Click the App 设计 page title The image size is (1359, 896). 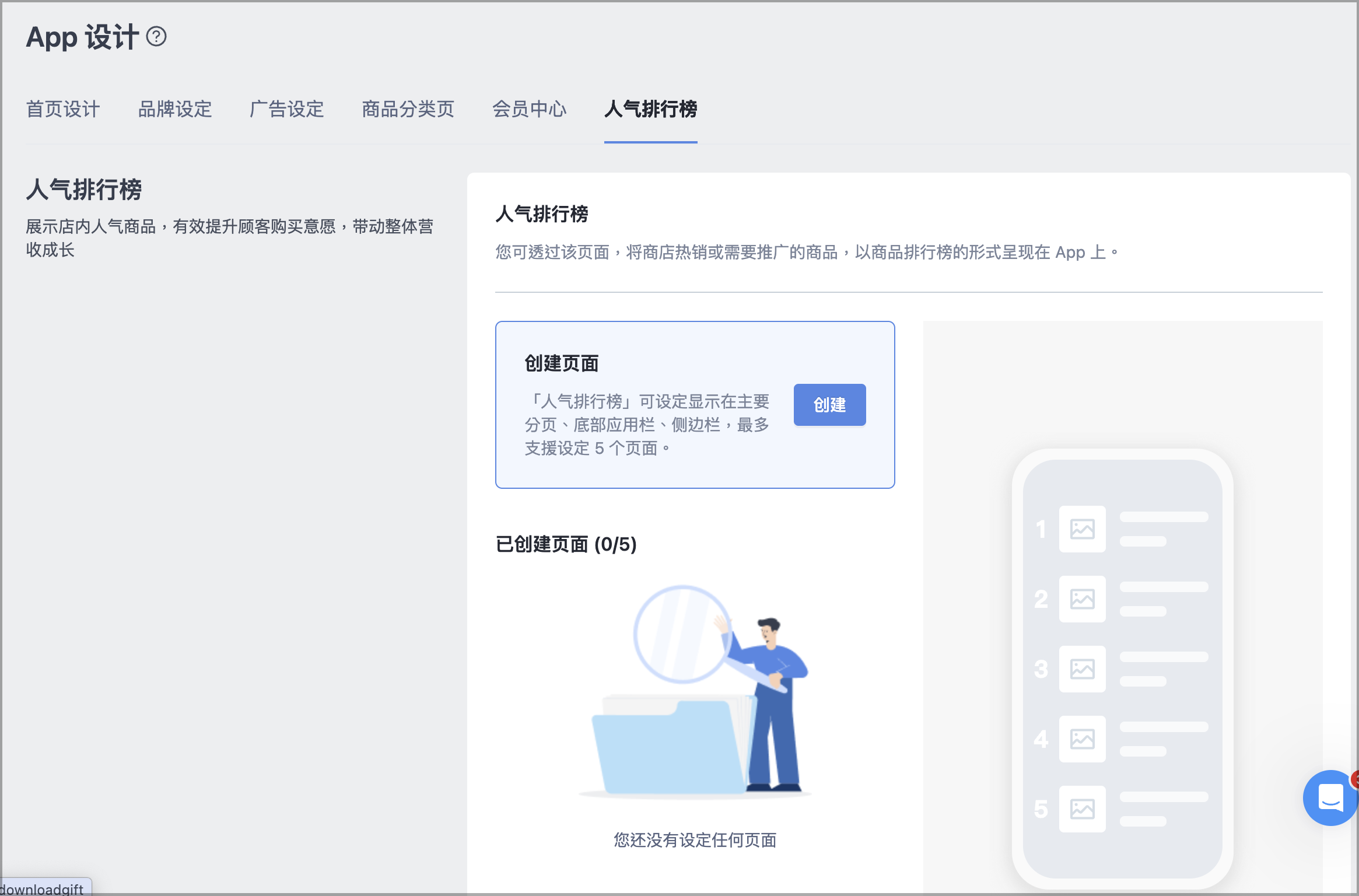coord(82,37)
